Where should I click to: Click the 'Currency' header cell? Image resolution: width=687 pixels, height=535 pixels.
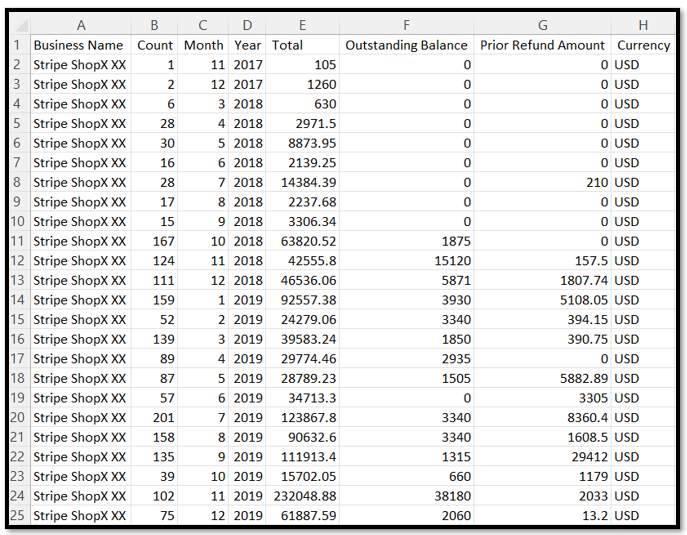(643, 45)
